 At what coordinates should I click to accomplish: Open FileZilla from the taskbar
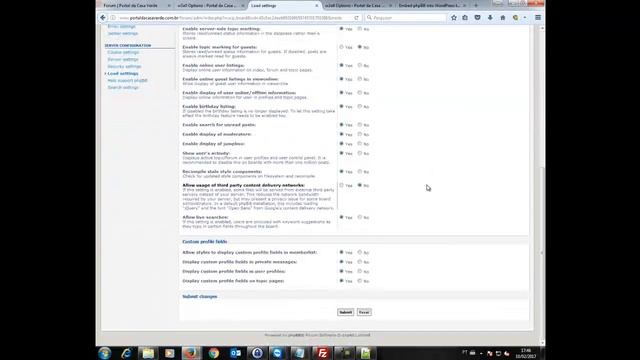coord(322,353)
